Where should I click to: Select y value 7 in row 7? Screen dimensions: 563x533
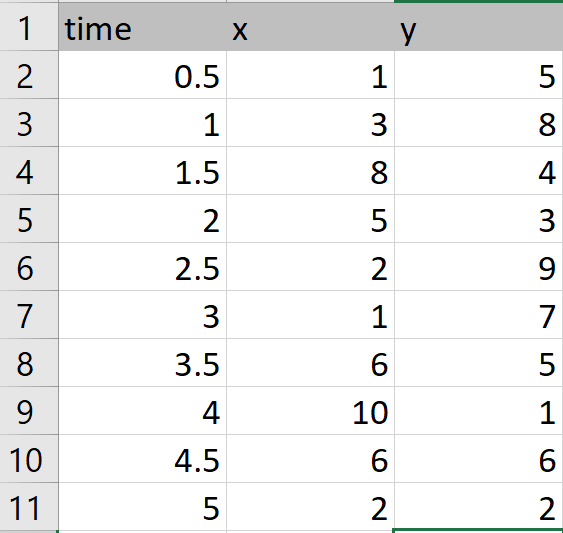click(x=479, y=315)
